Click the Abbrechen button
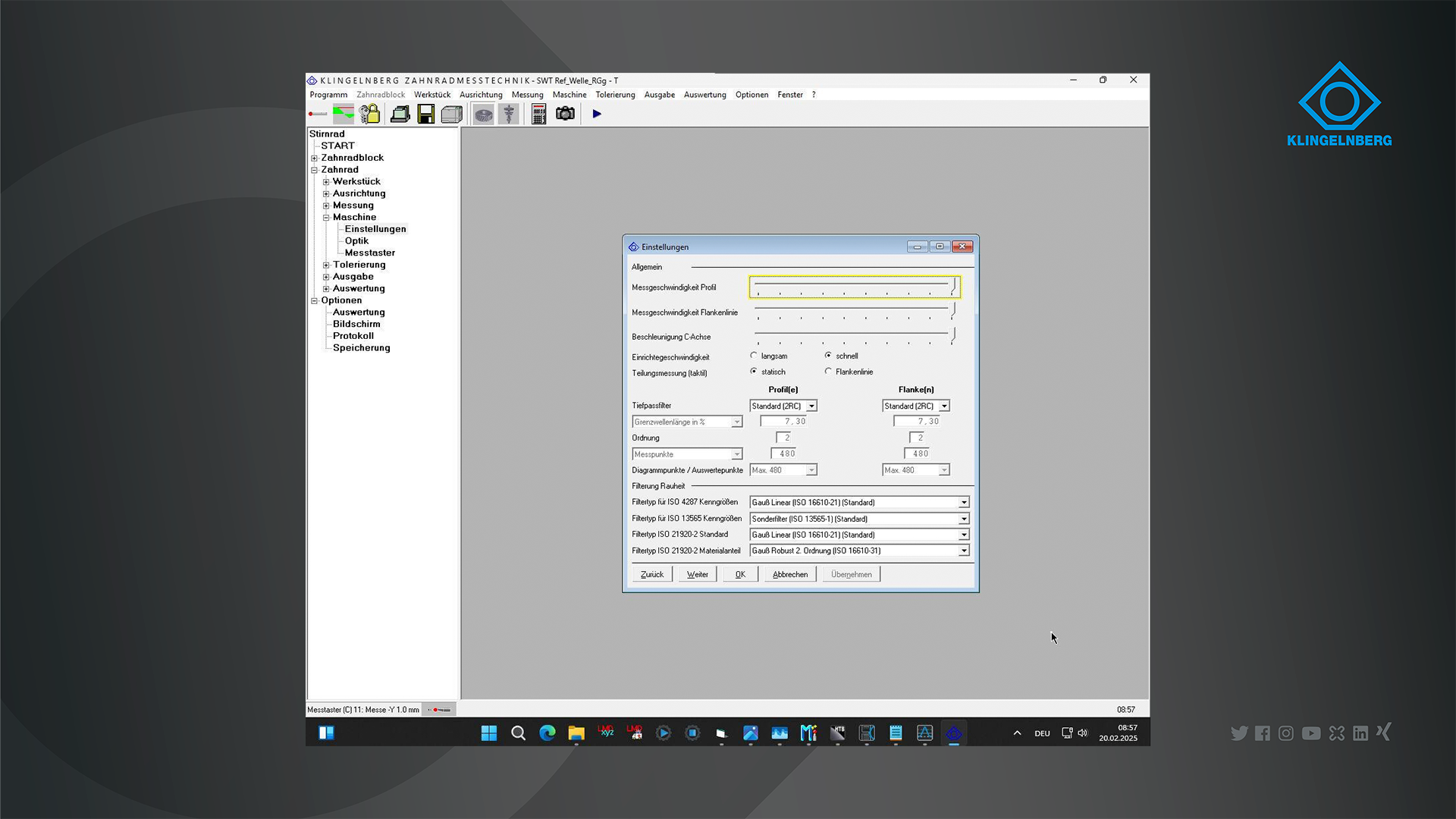Screen dimensions: 1456x819 click(x=790, y=574)
